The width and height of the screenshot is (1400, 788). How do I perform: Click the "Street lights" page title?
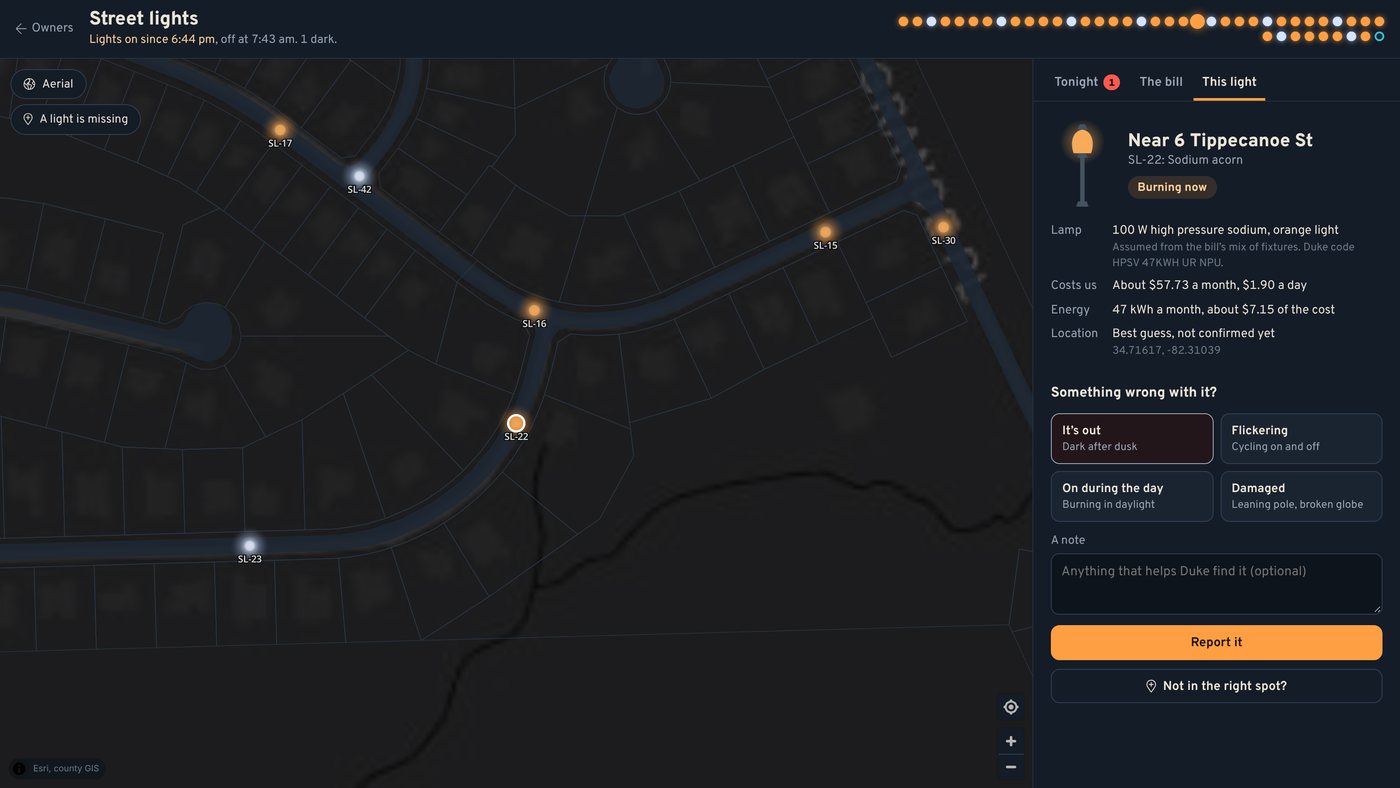pos(144,18)
